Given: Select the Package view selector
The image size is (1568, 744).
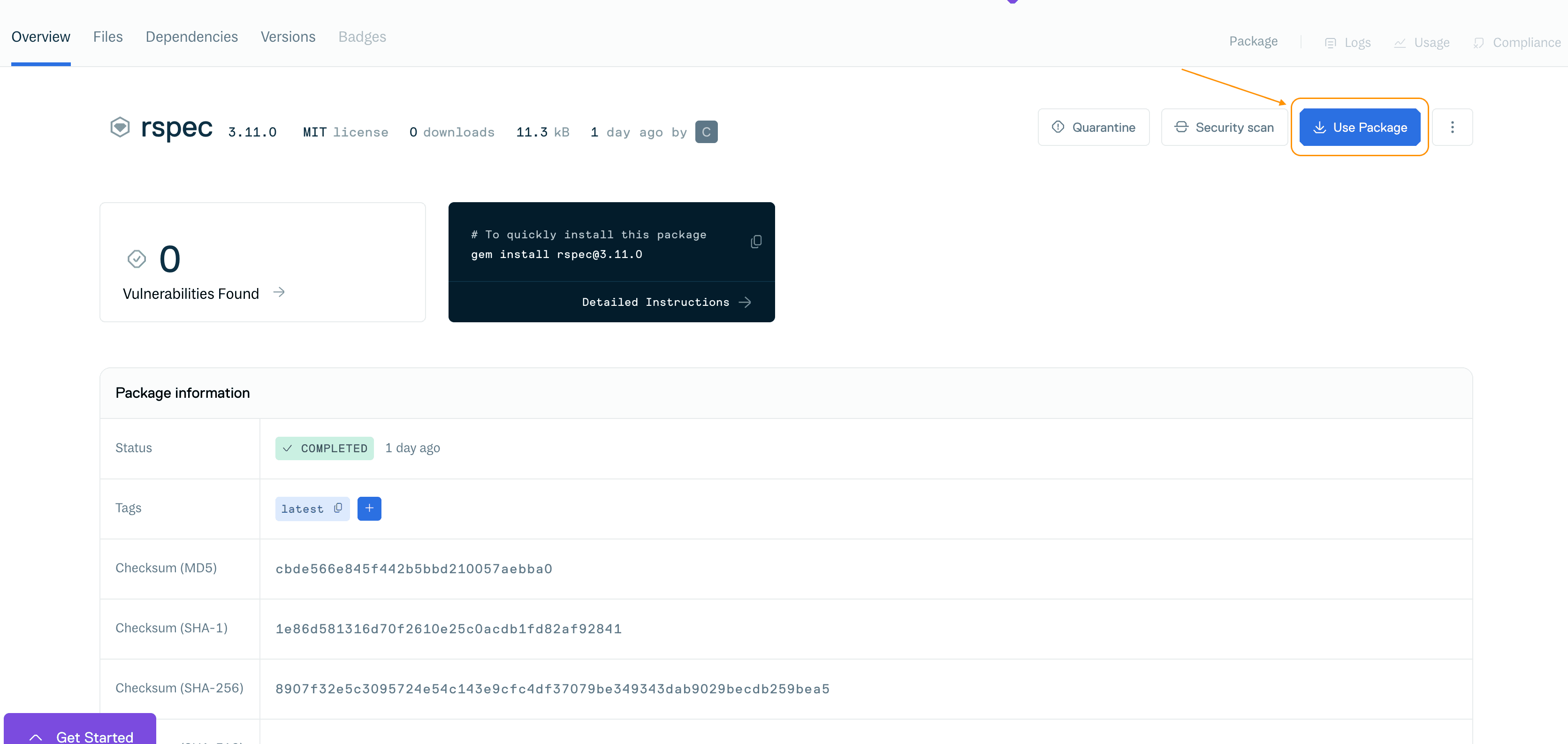Looking at the screenshot, I should 1253,41.
